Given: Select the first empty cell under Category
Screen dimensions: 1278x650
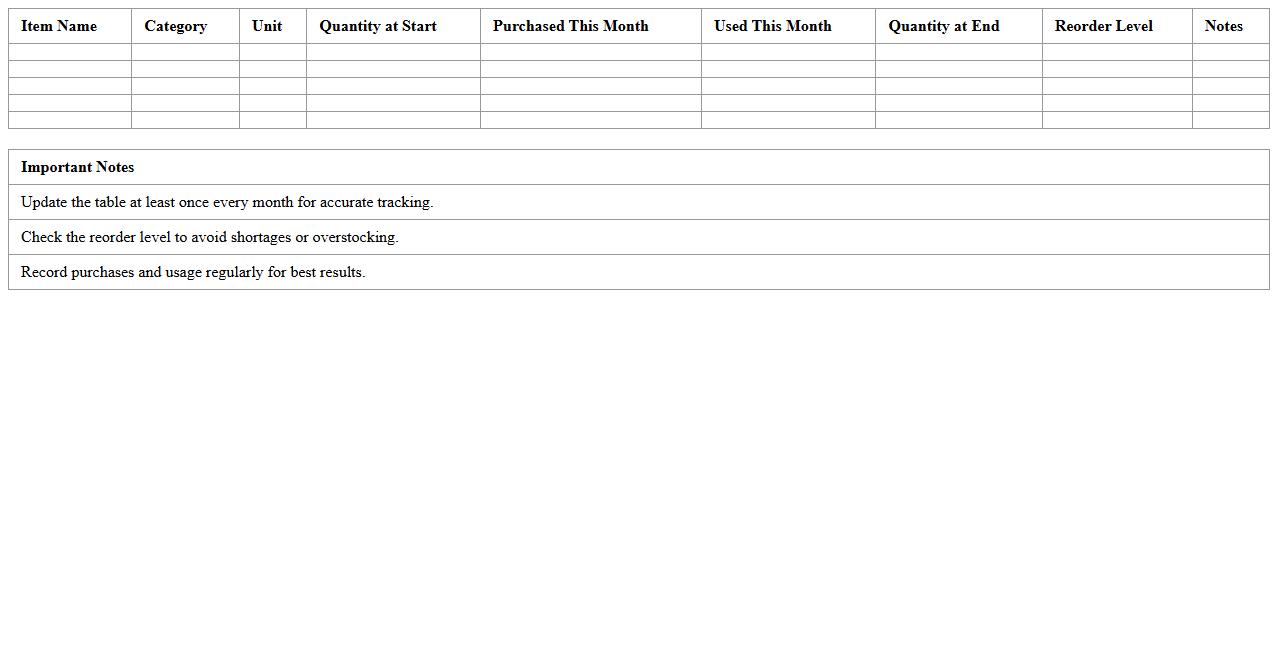Looking at the screenshot, I should tap(185, 52).
